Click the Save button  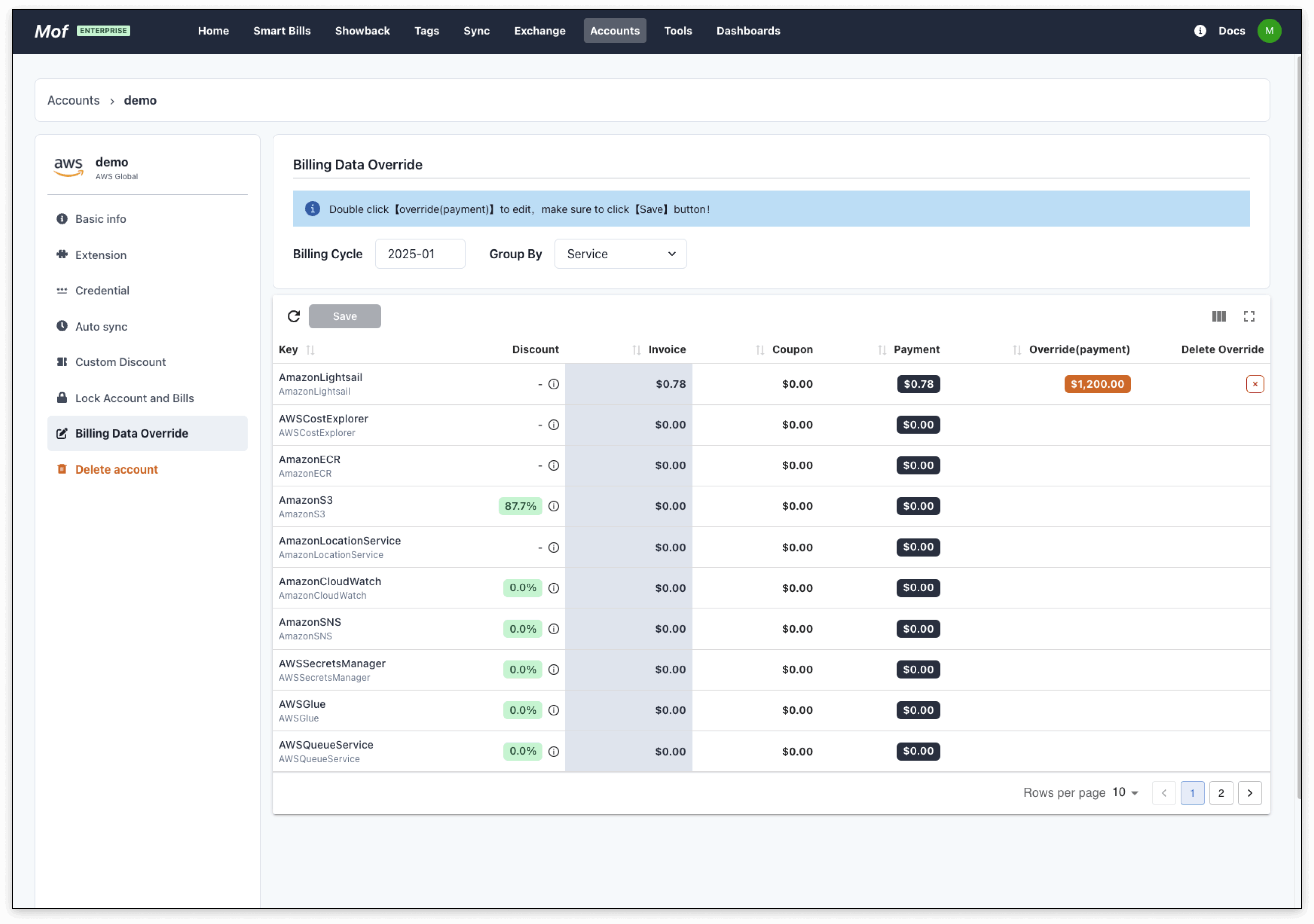[345, 316]
